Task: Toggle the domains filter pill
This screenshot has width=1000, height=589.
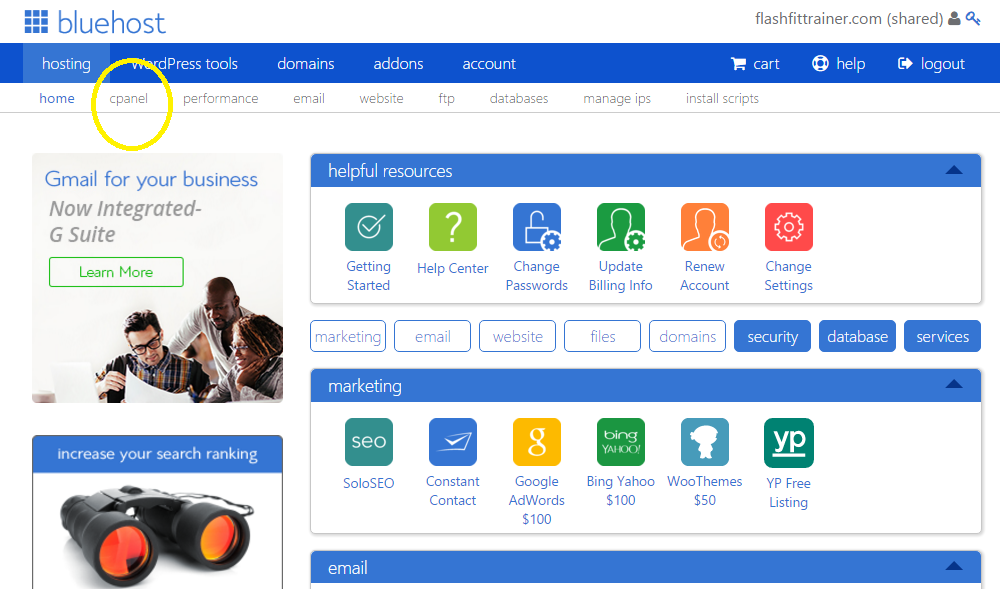Action: (x=688, y=336)
